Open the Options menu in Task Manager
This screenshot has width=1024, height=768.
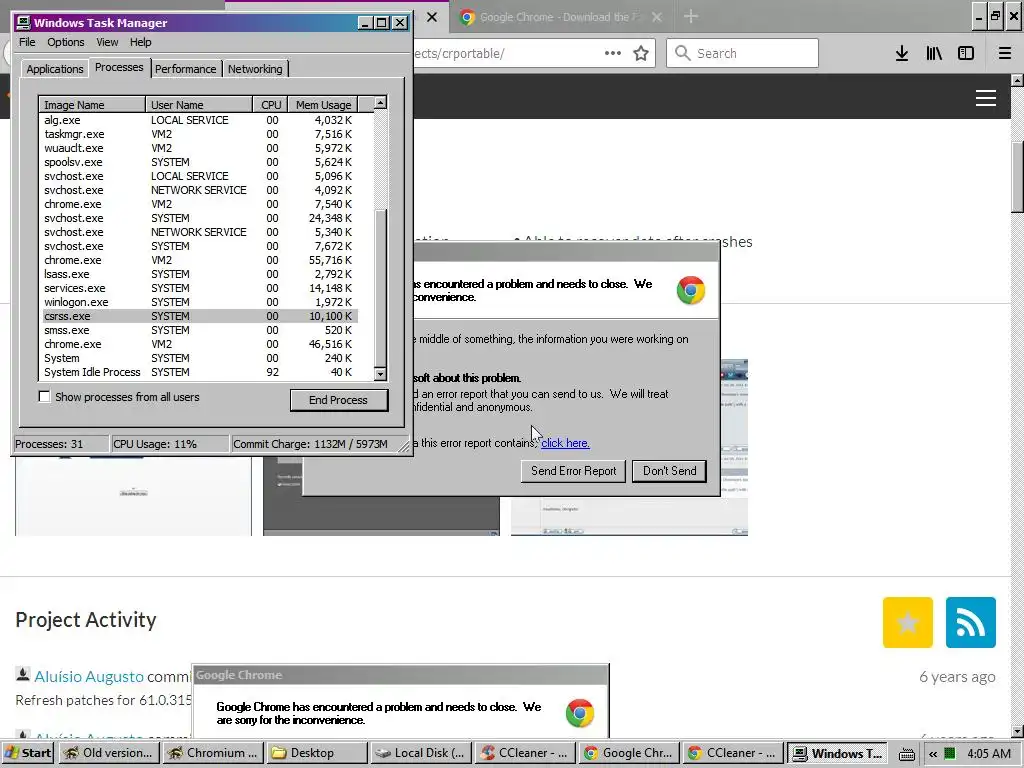click(65, 42)
